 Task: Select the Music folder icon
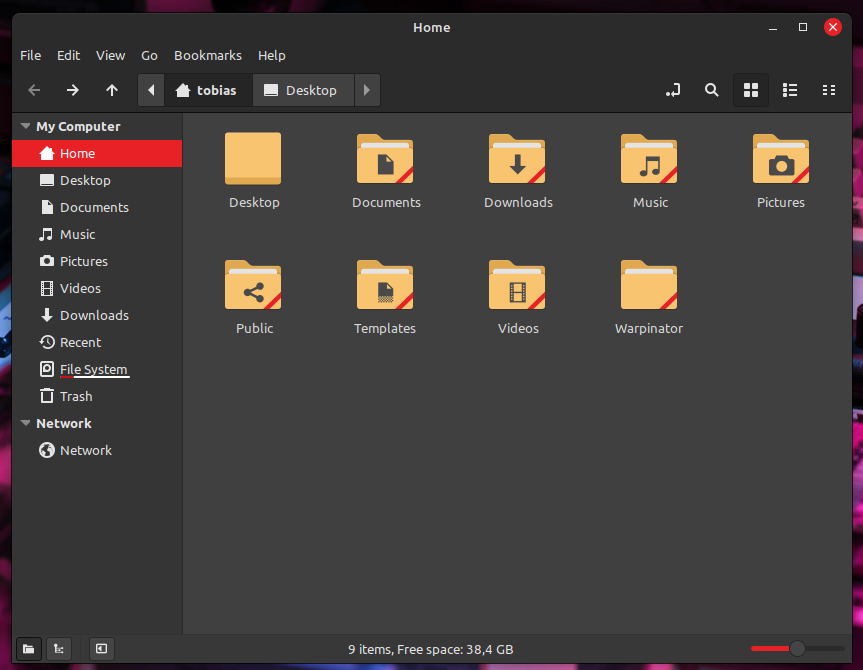pos(649,159)
